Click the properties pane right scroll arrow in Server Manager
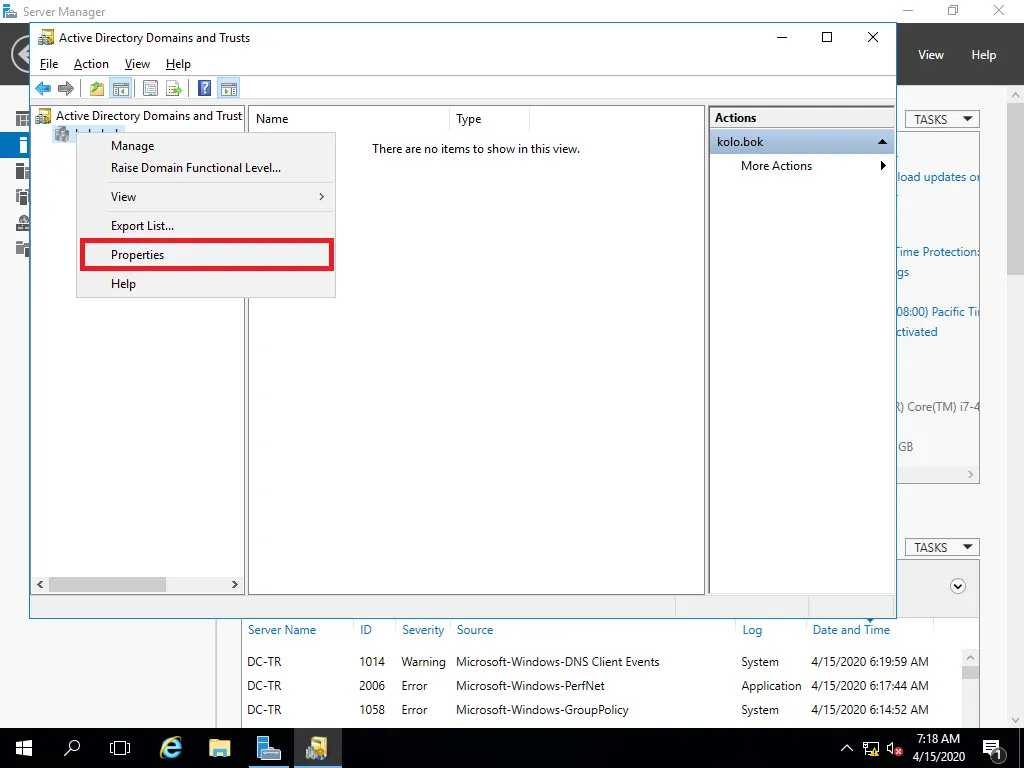 [x=970, y=475]
